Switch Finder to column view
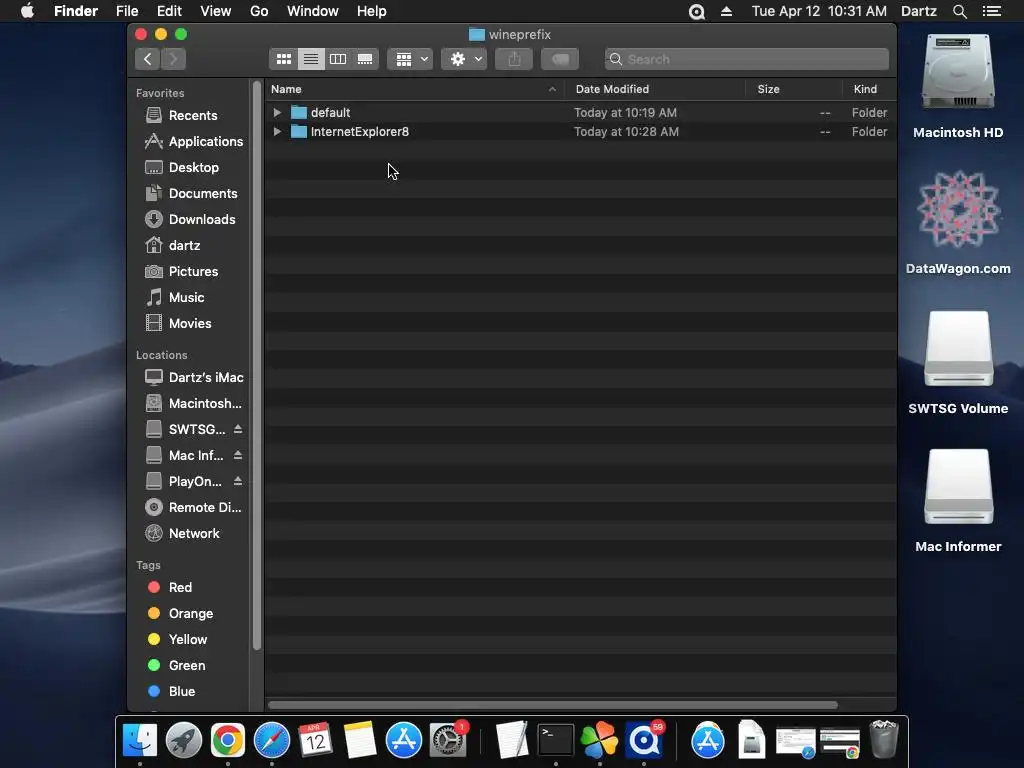 338,59
